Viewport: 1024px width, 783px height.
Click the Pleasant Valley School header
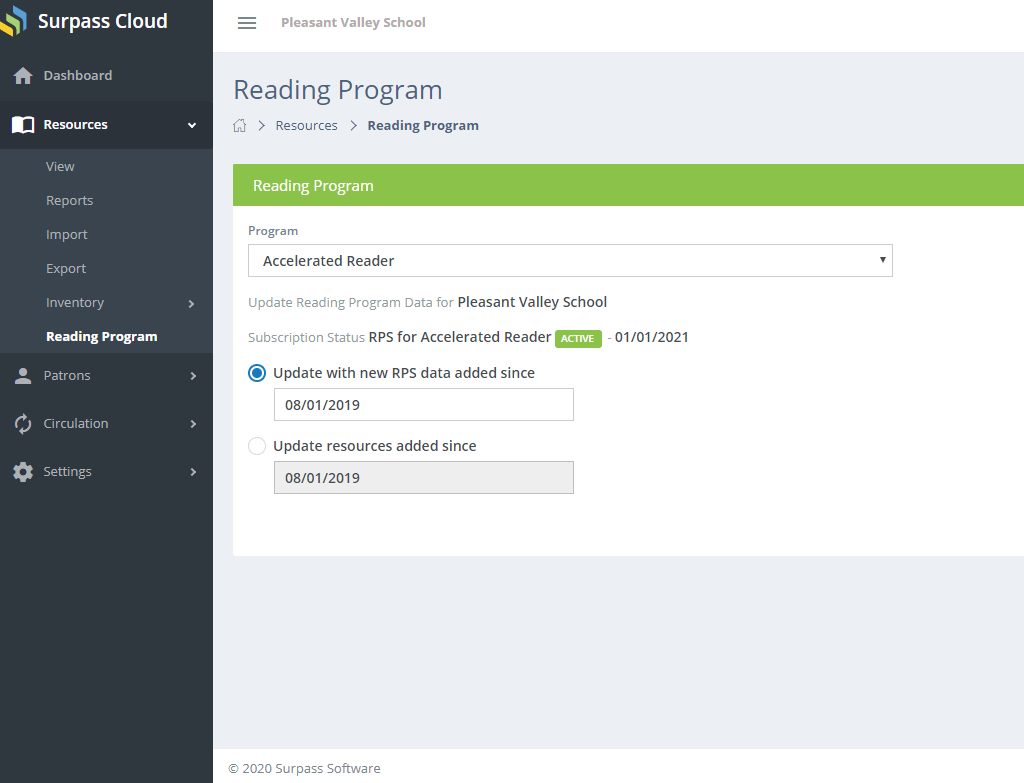353,23
